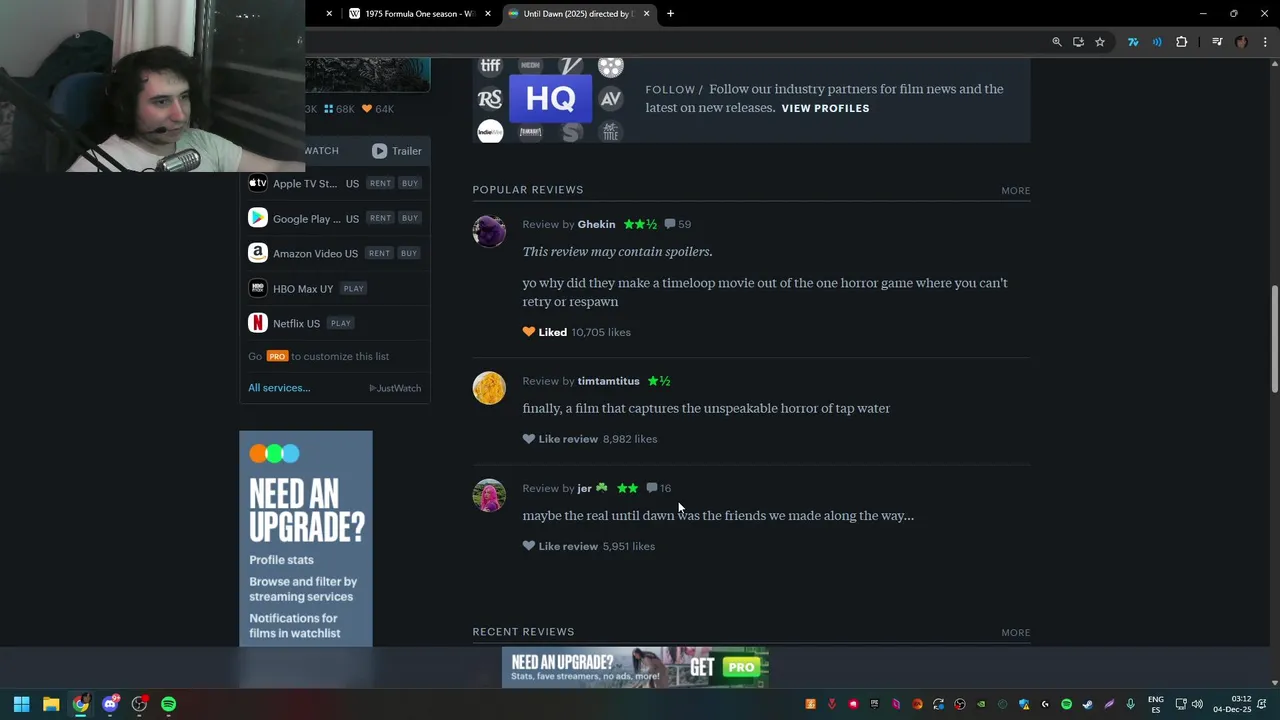Open the 7TV extension icon
The image size is (1280, 720).
tap(1133, 42)
